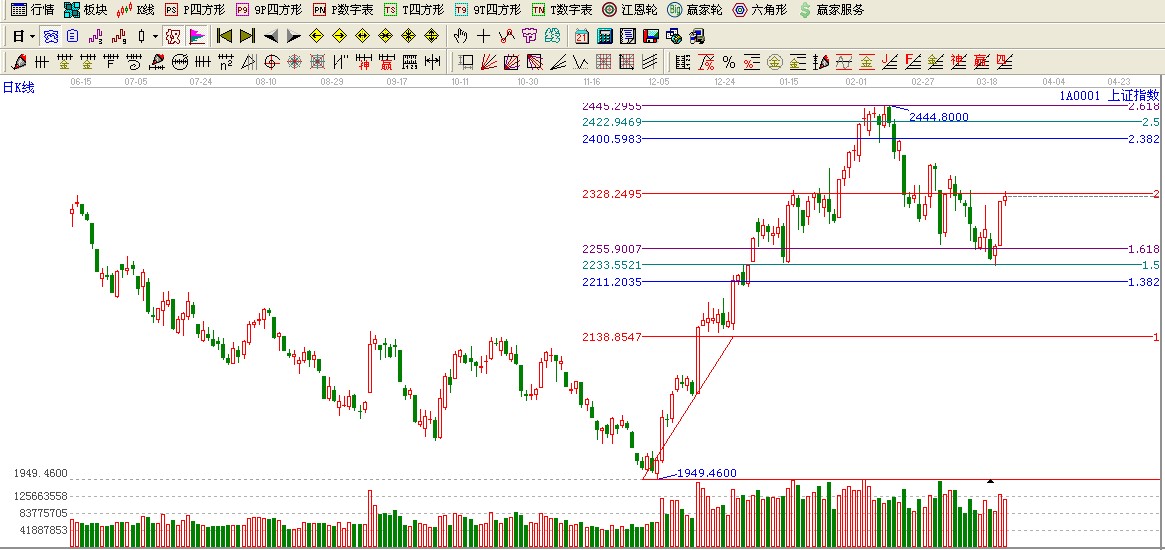Toggle the pink flag marker button
The image size is (1165, 550).
point(197,36)
